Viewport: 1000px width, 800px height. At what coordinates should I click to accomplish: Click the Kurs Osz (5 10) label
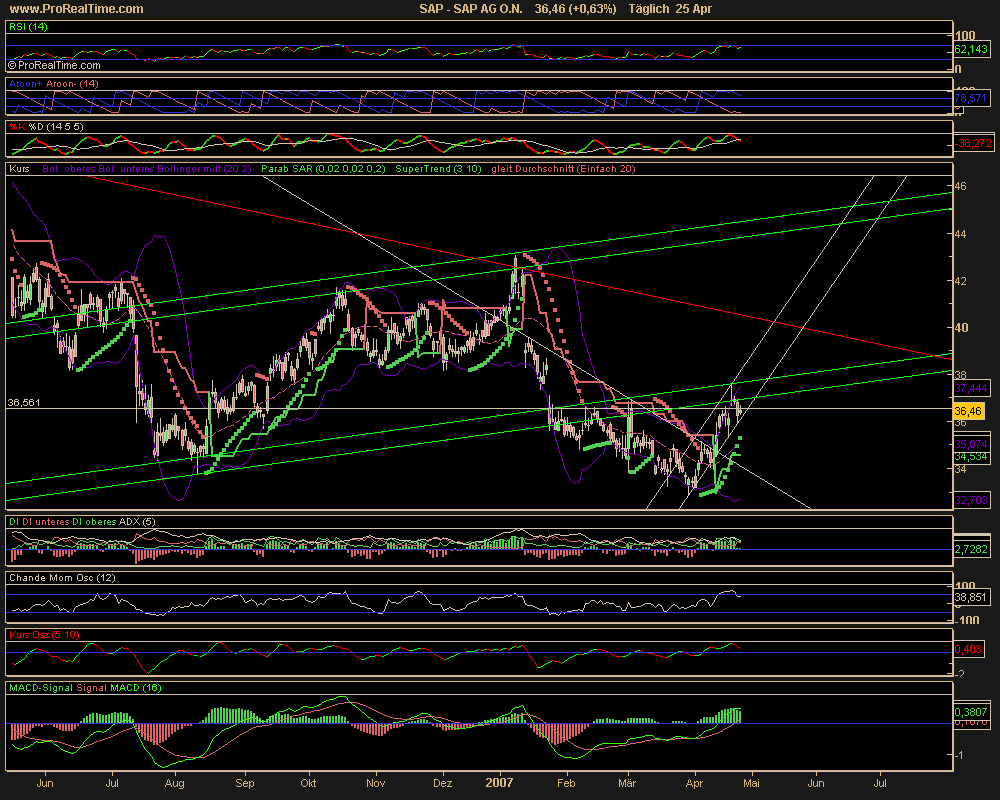coord(42,634)
